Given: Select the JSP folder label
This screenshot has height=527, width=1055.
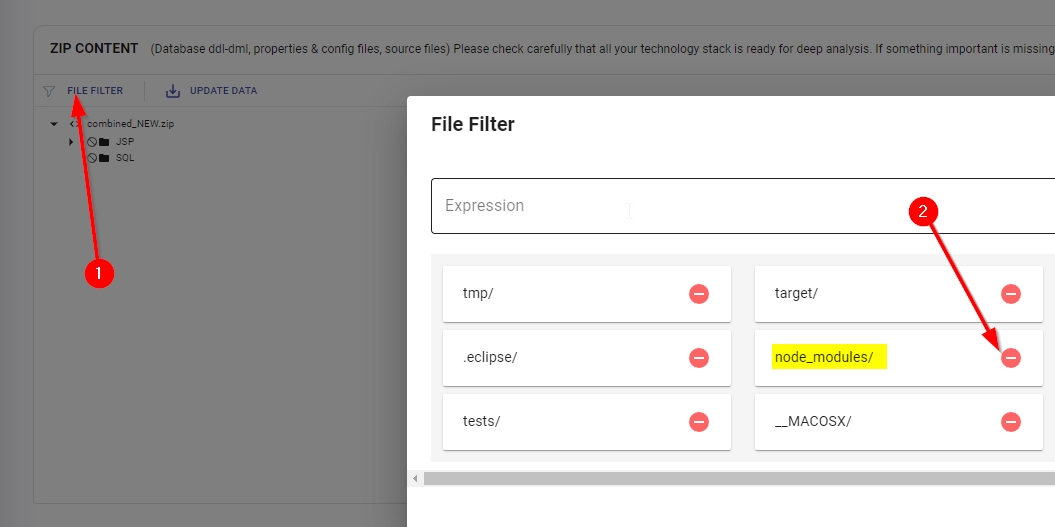Looking at the screenshot, I should click(x=125, y=142).
